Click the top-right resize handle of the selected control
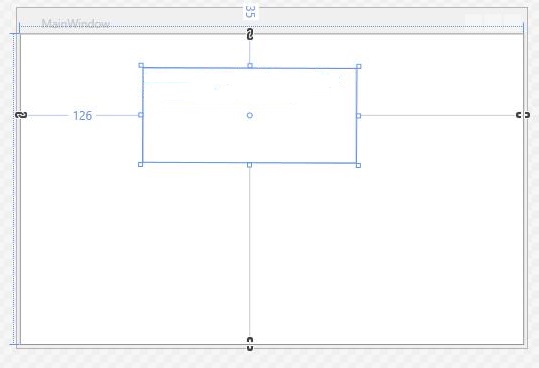Viewport: 539px width, 368px height. [x=359, y=66]
